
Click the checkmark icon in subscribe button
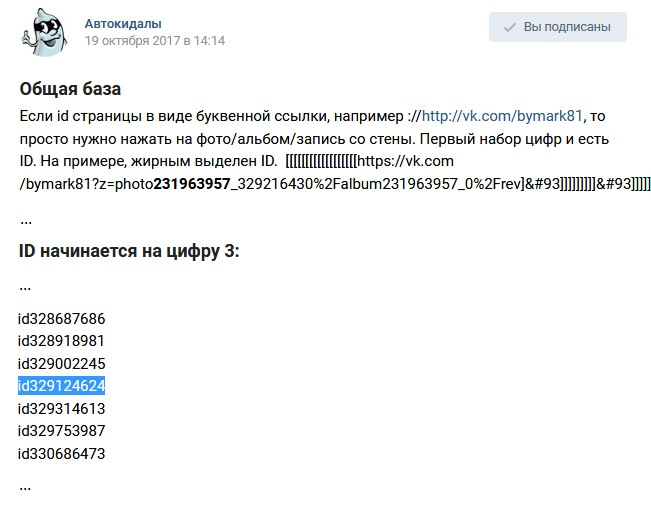(510, 27)
